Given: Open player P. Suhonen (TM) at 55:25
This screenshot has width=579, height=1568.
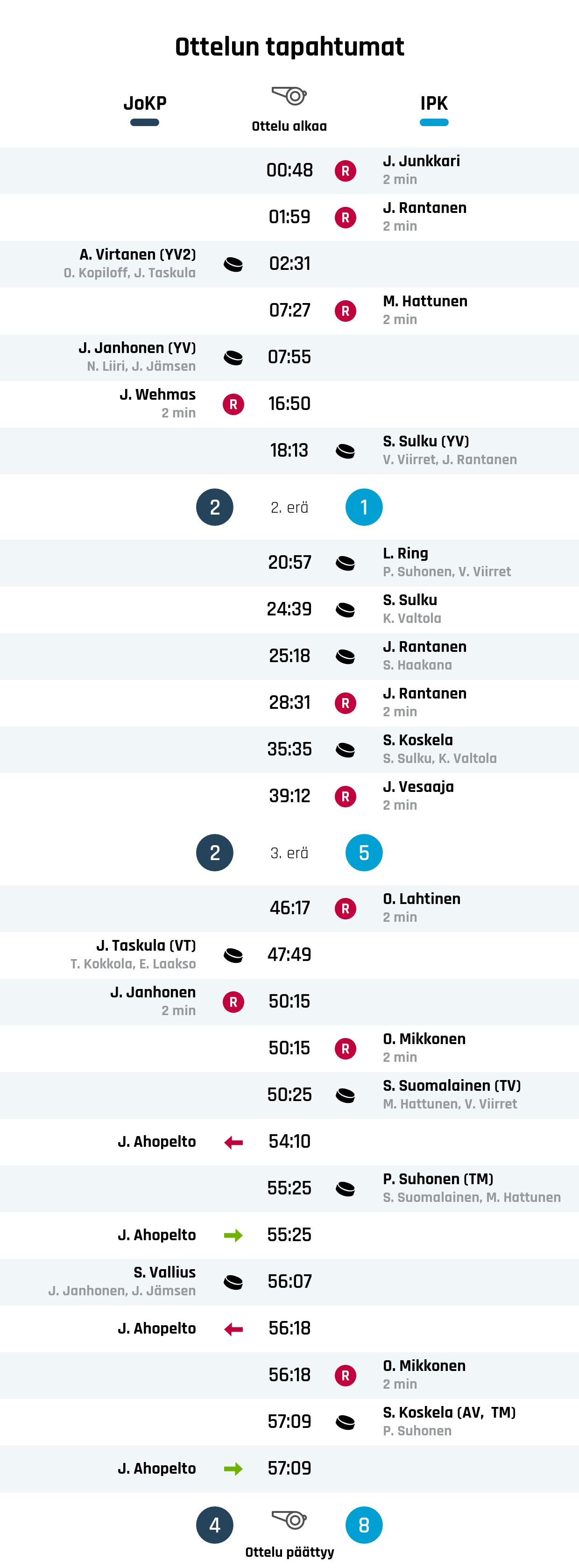Looking at the screenshot, I should [438, 1179].
